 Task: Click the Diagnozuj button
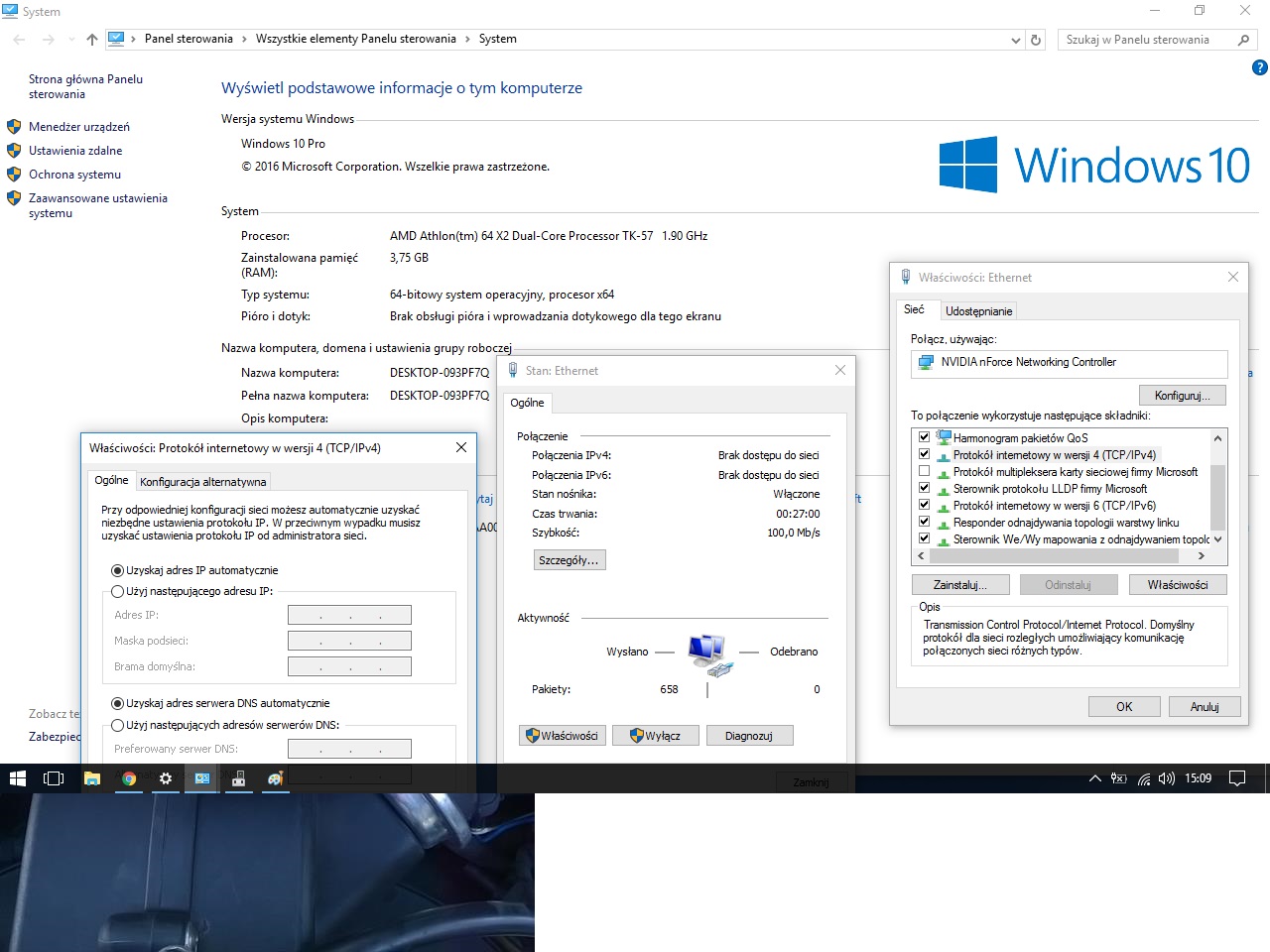click(749, 736)
